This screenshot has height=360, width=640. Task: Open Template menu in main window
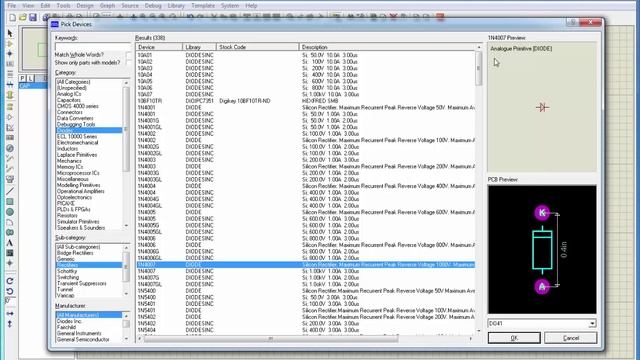point(203,6)
